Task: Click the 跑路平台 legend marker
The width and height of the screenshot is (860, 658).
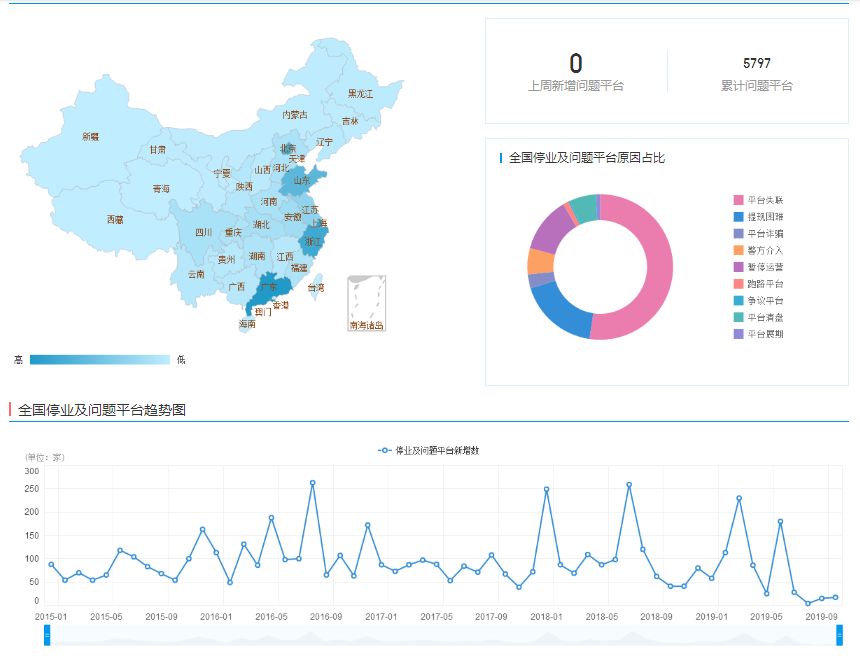Action: click(x=739, y=284)
